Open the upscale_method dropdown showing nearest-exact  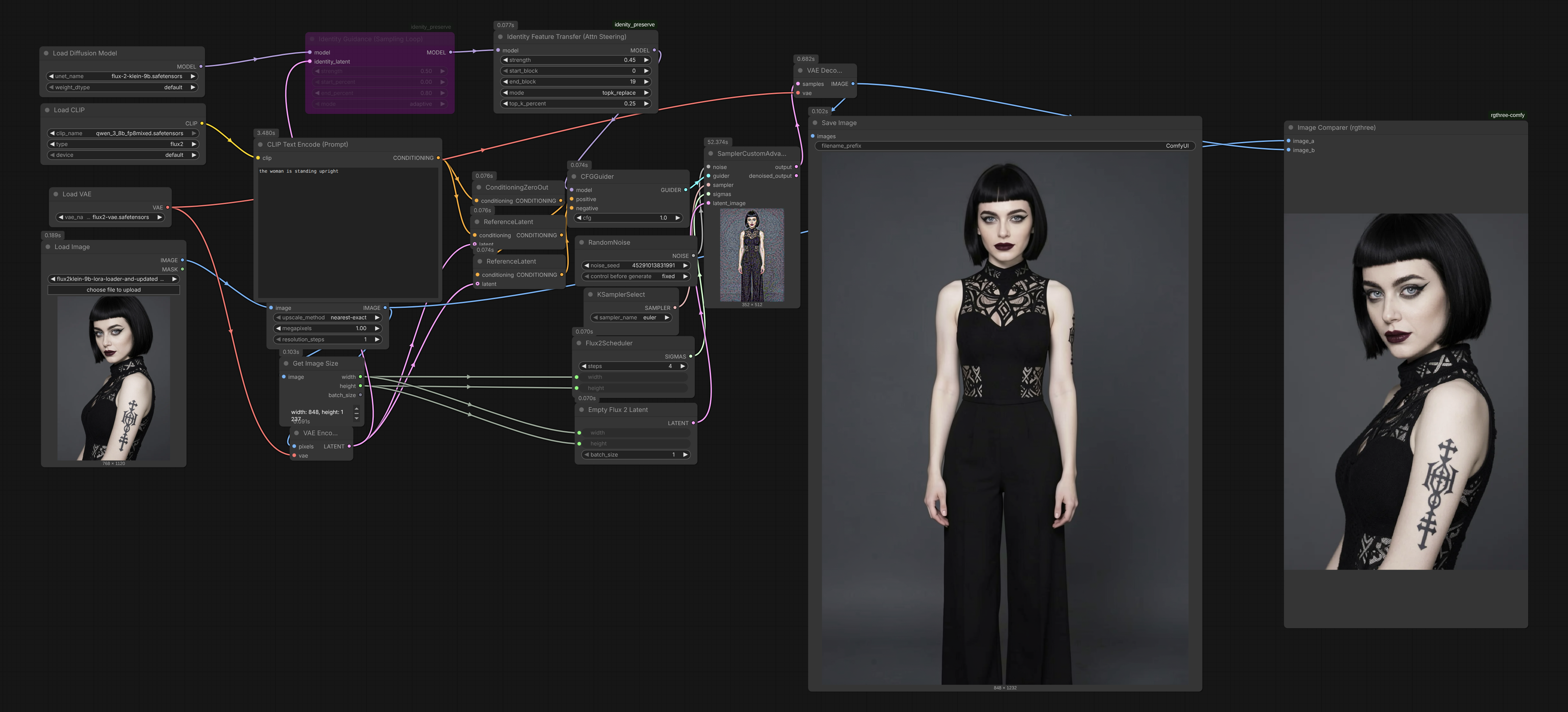coord(327,318)
